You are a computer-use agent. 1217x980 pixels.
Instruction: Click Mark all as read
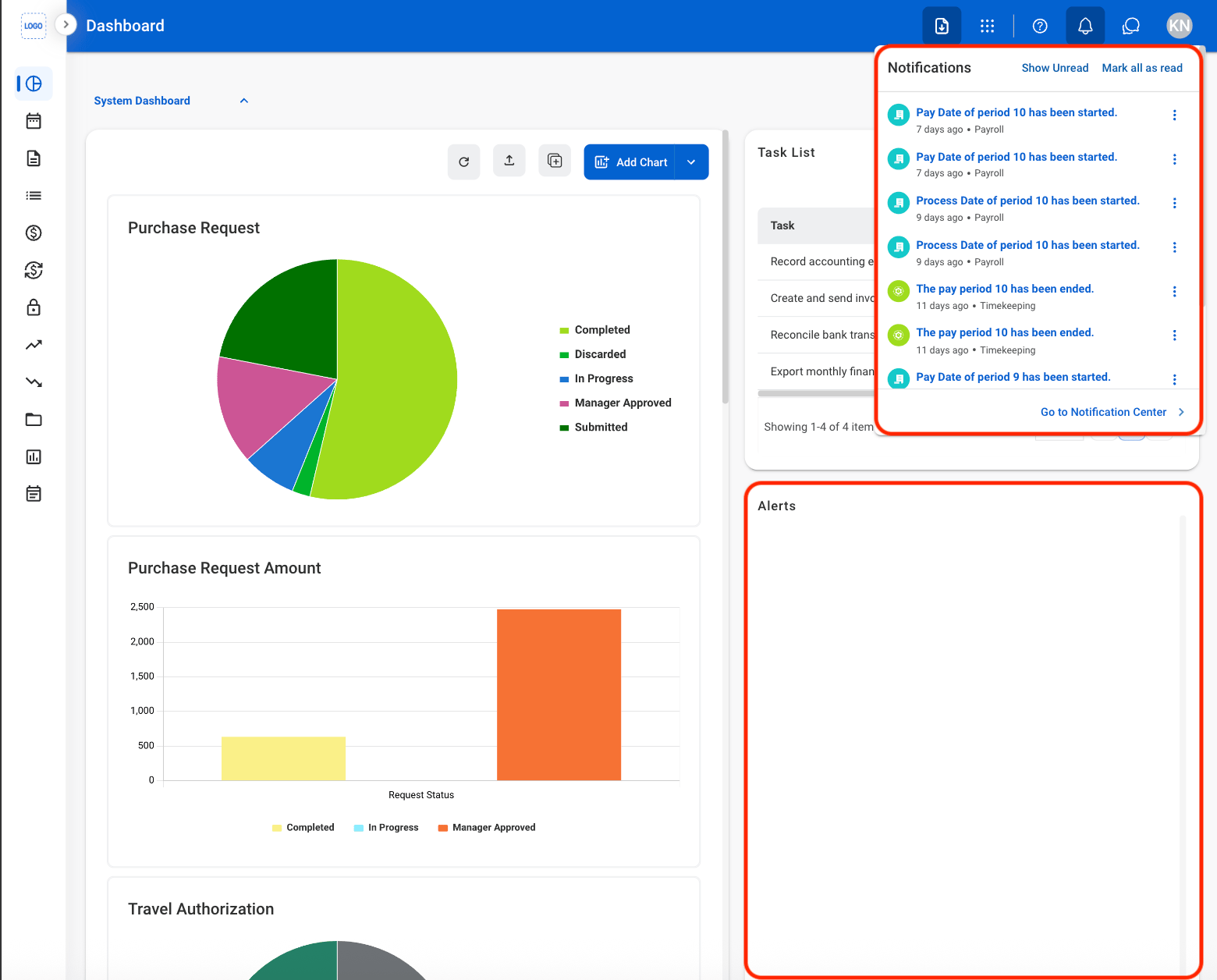pyautogui.click(x=1142, y=68)
